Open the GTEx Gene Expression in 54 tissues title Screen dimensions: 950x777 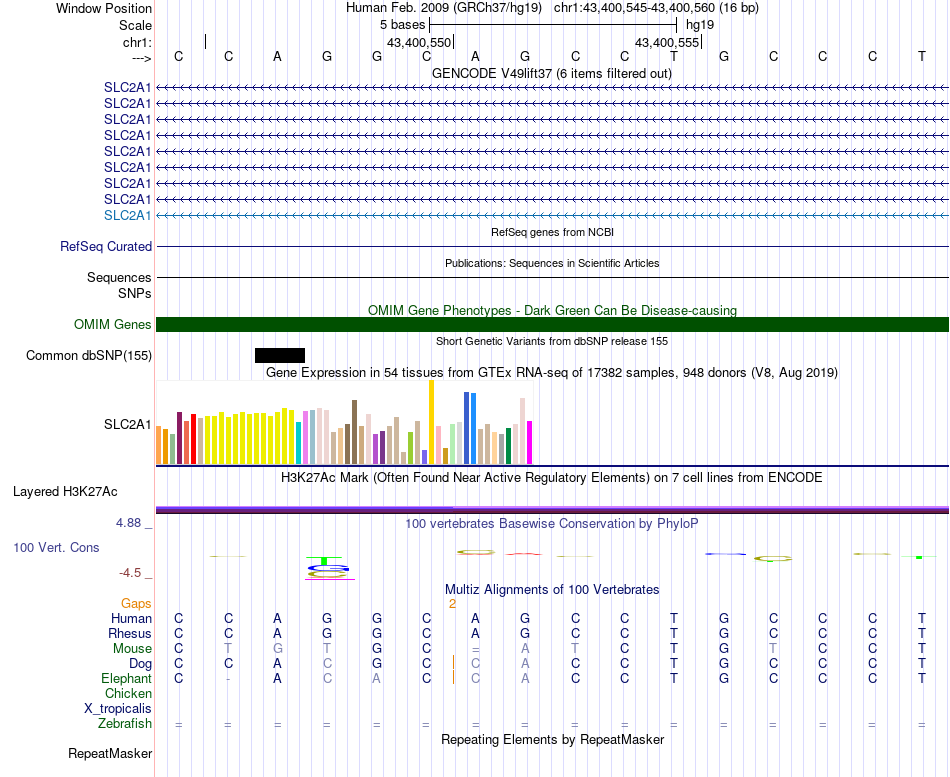(552, 372)
